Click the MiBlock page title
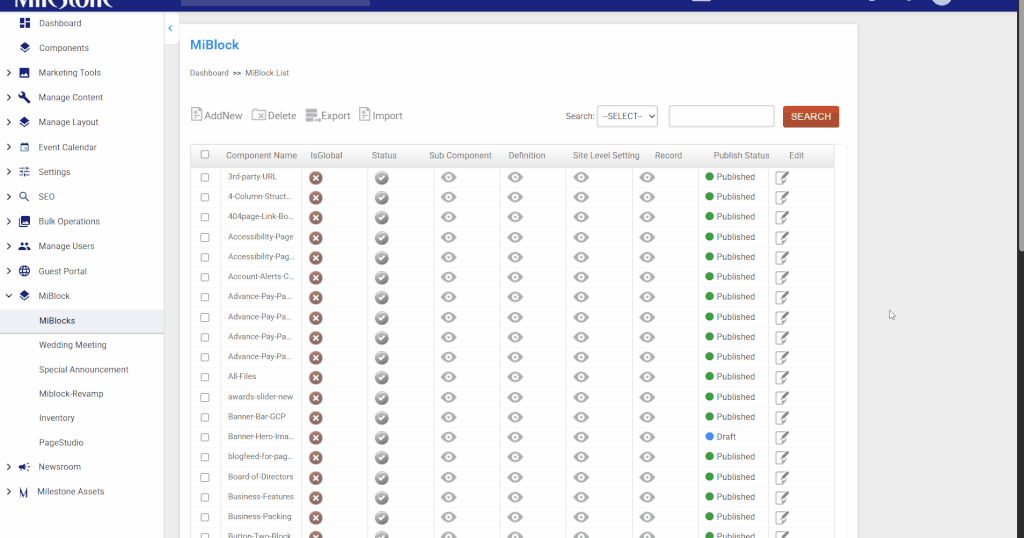1024x538 pixels. coord(214,45)
